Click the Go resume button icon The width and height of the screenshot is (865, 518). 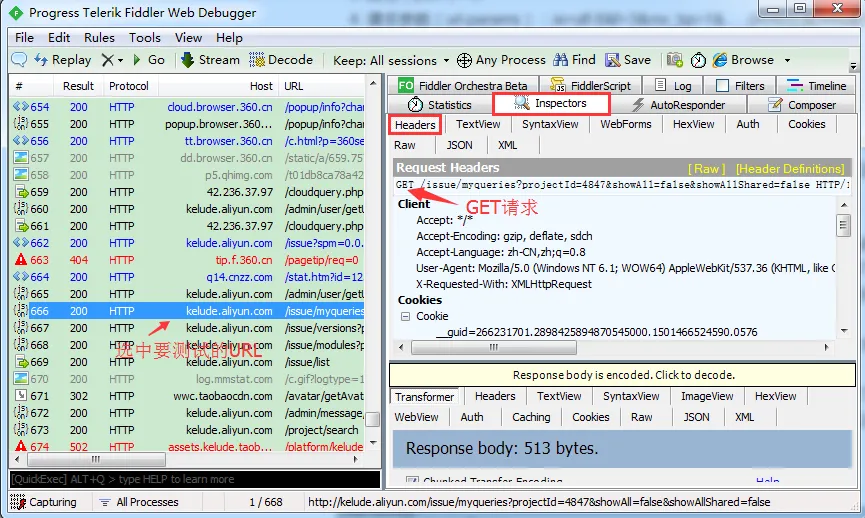pyautogui.click(x=137, y=60)
